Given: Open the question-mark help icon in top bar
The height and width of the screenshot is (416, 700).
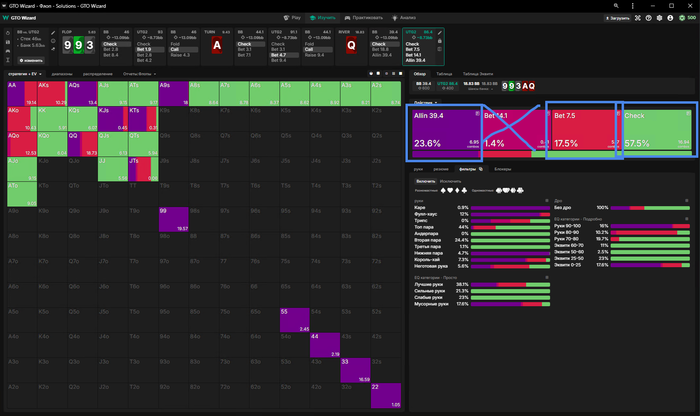Looking at the screenshot, I should [649, 18].
